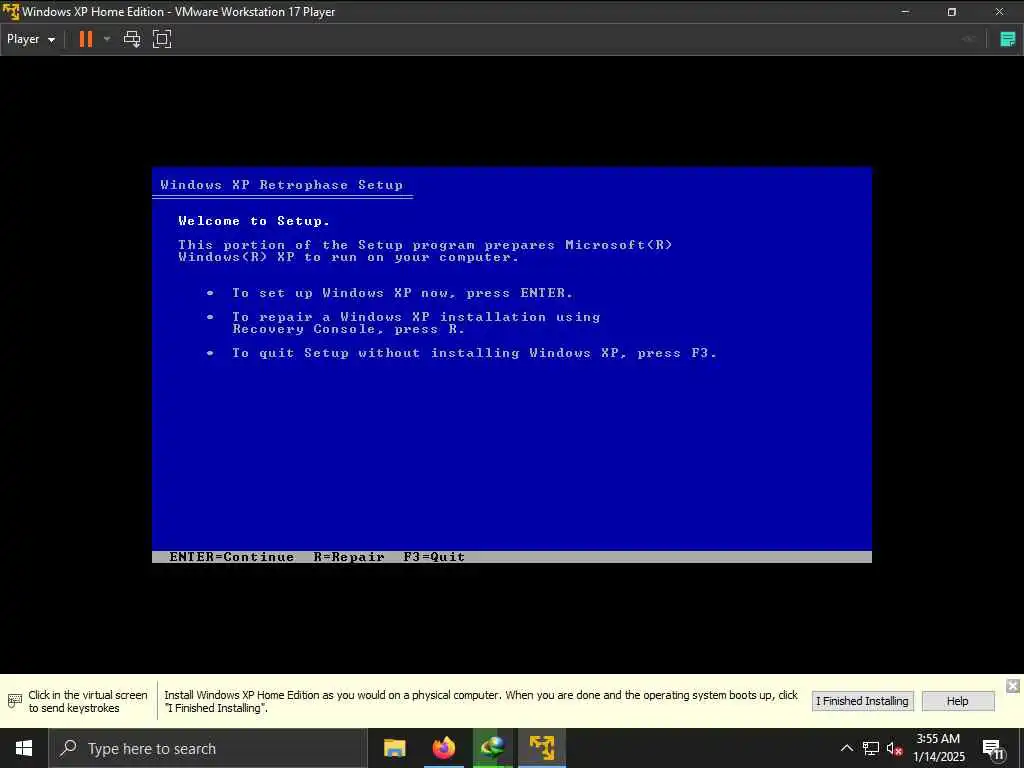
Task: Open the notification center icon
Action: tap(993, 749)
